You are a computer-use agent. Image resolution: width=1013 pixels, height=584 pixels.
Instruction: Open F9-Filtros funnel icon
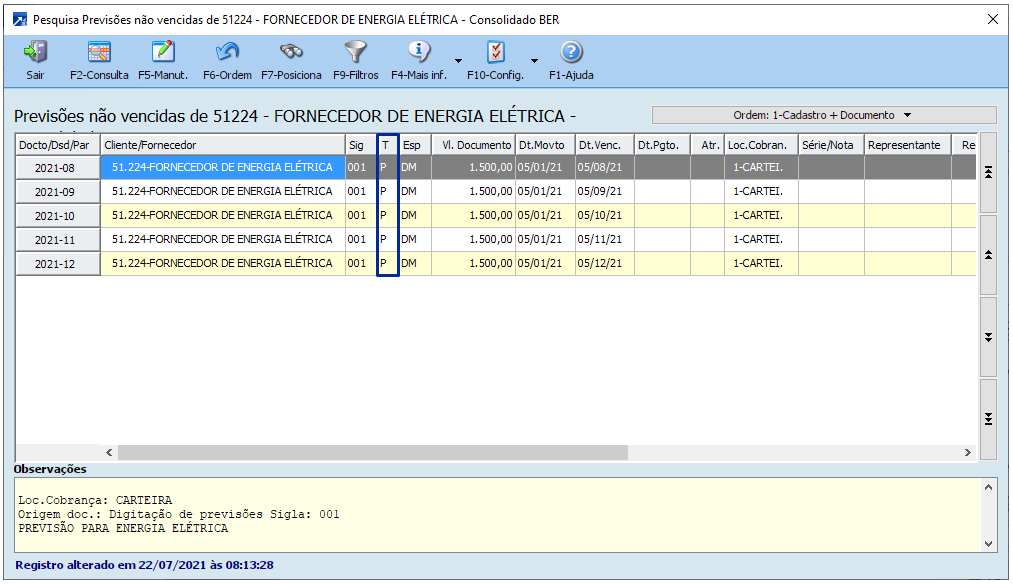click(355, 53)
